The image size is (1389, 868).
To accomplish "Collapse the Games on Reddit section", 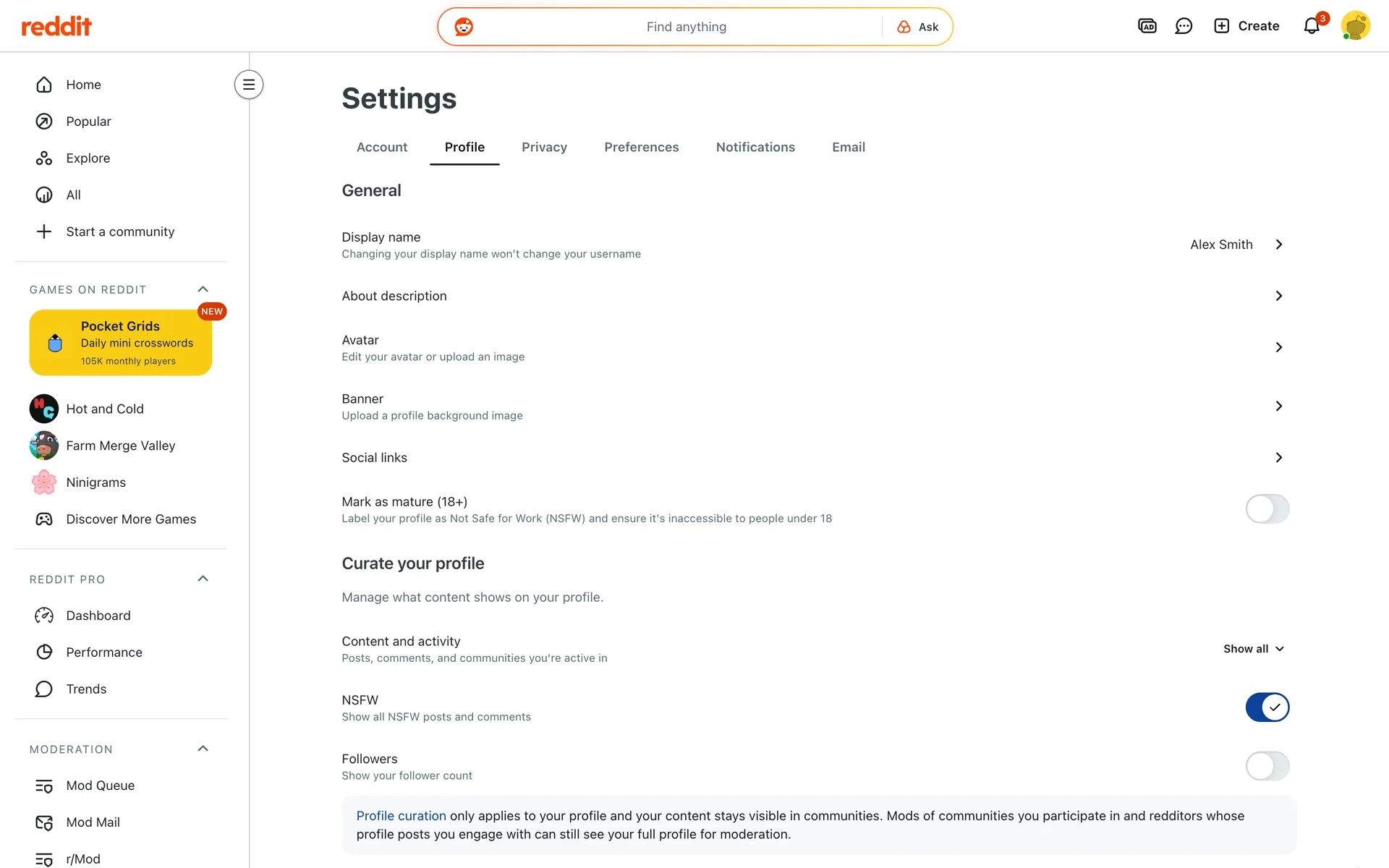I will [x=203, y=289].
